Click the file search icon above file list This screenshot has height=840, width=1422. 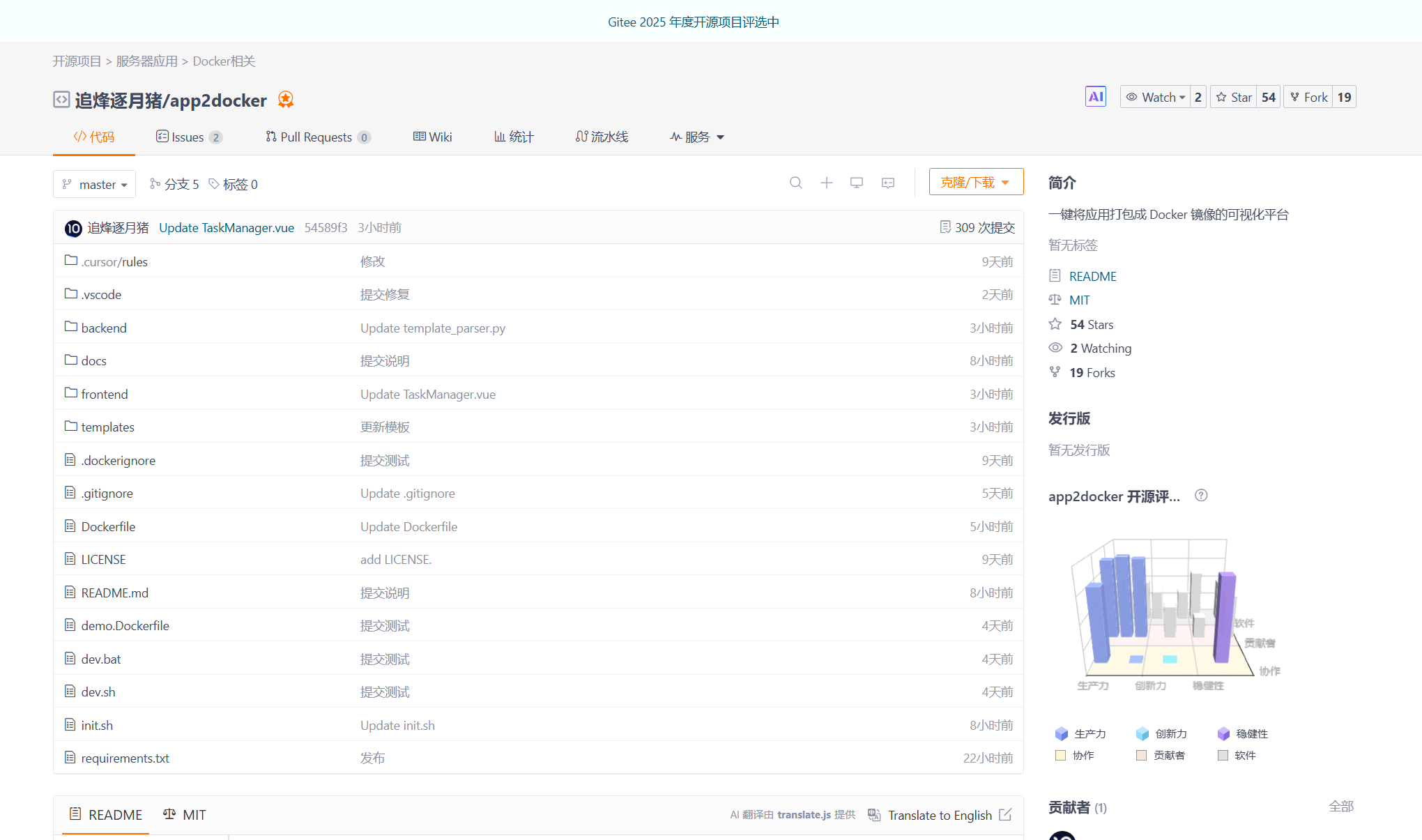(x=796, y=183)
